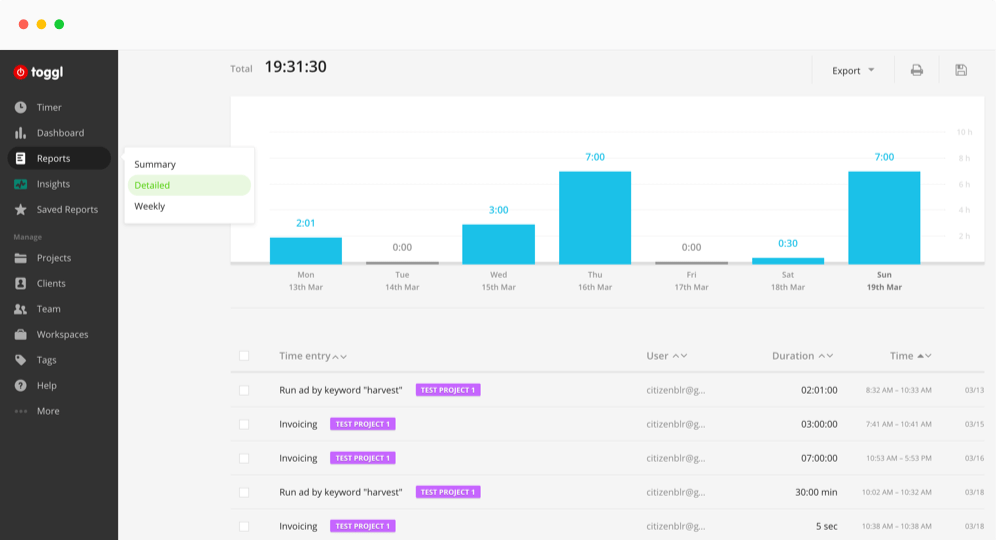996x540 pixels.
Task: Open Tags using the tag icon
Action: pos(20,360)
